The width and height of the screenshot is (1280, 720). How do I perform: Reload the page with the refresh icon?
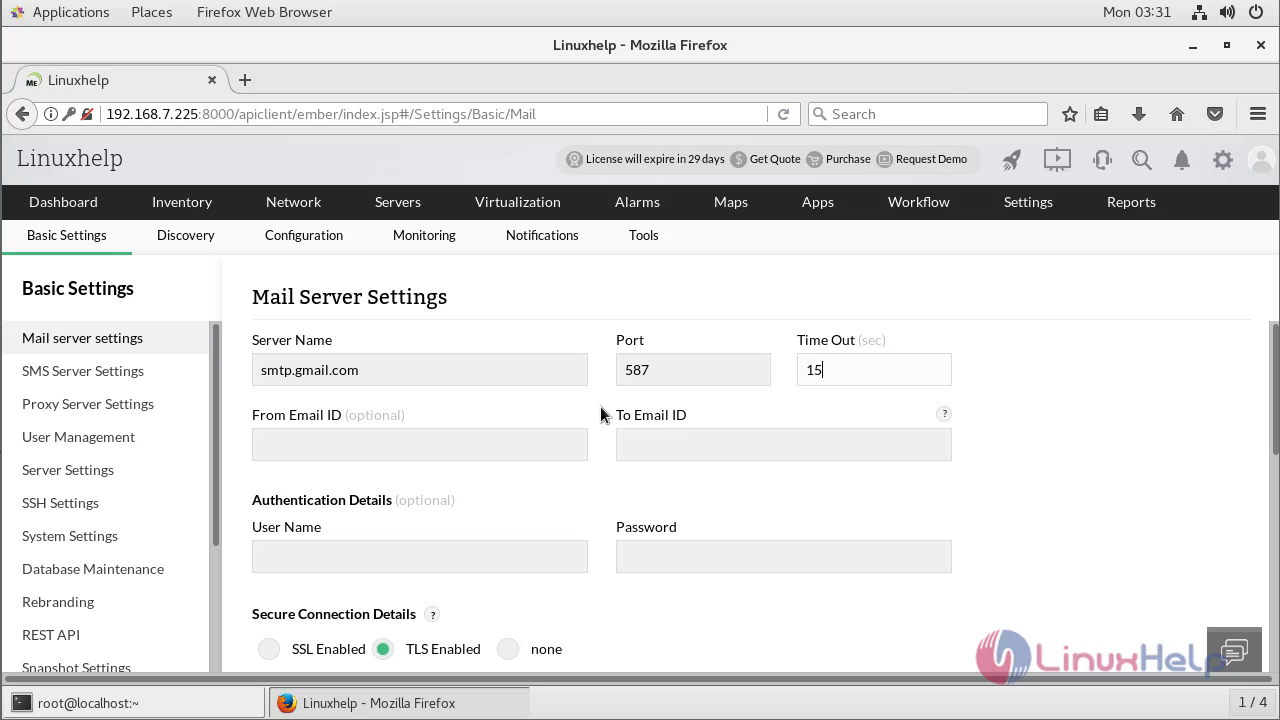(783, 114)
